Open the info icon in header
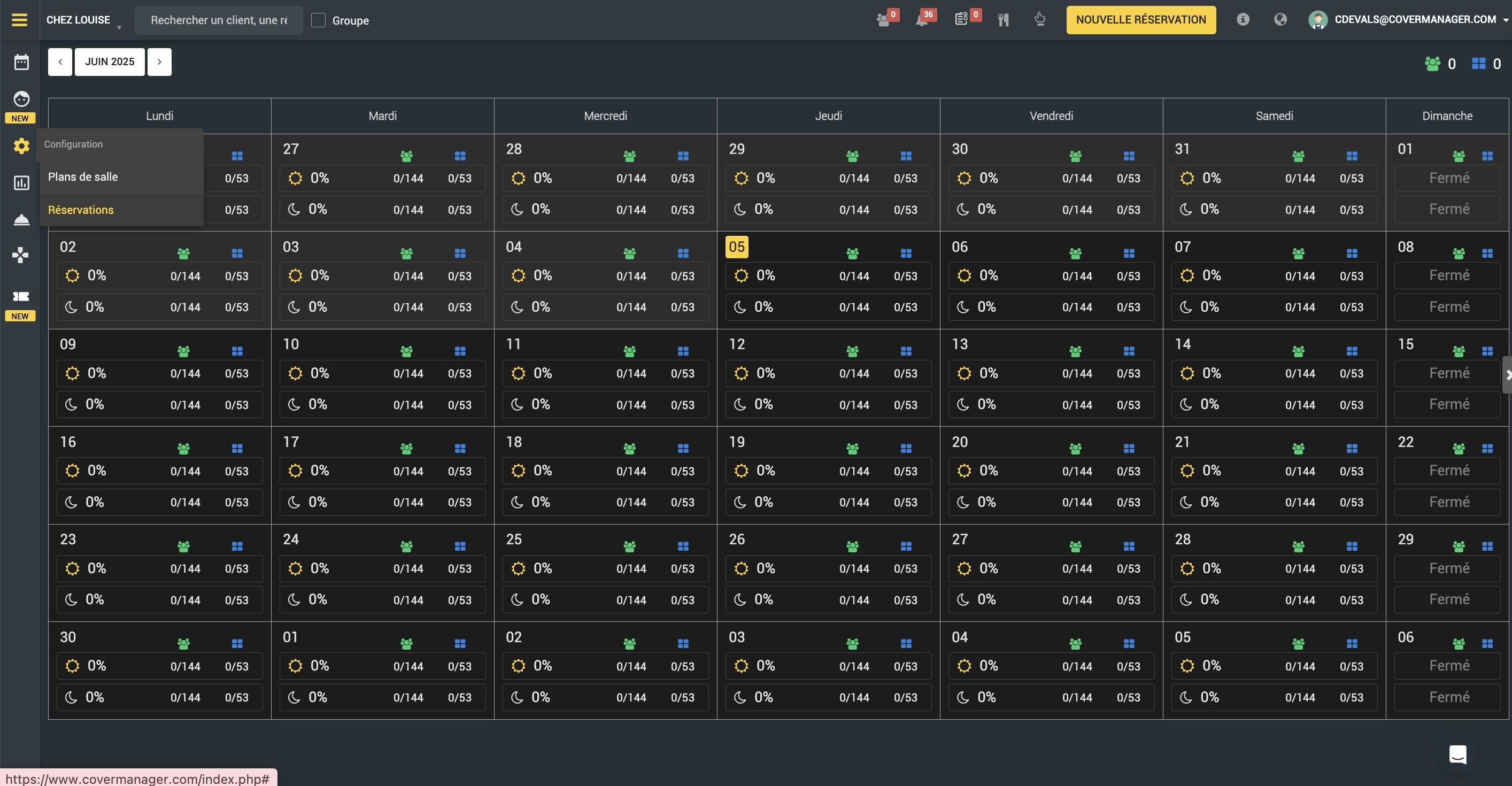The height and width of the screenshot is (786, 1512). 1242,19
